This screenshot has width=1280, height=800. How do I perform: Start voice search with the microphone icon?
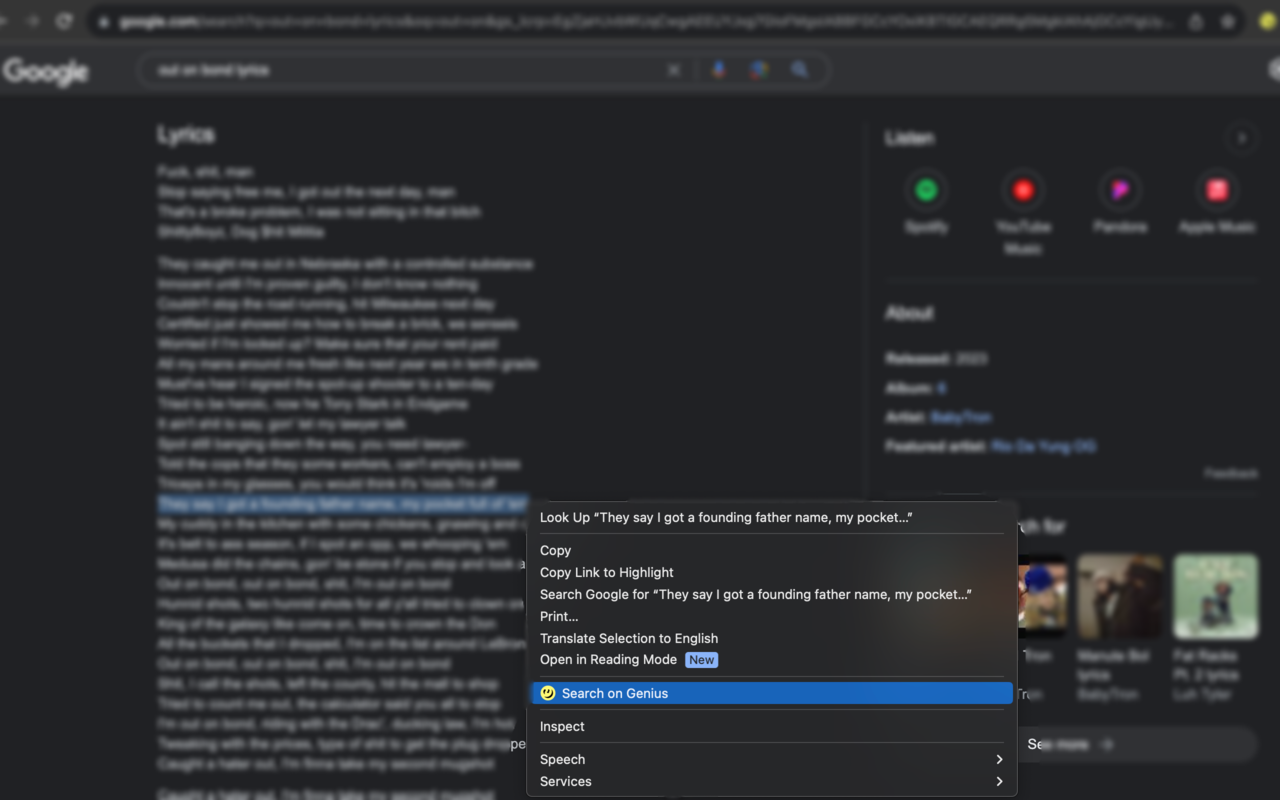click(x=719, y=70)
